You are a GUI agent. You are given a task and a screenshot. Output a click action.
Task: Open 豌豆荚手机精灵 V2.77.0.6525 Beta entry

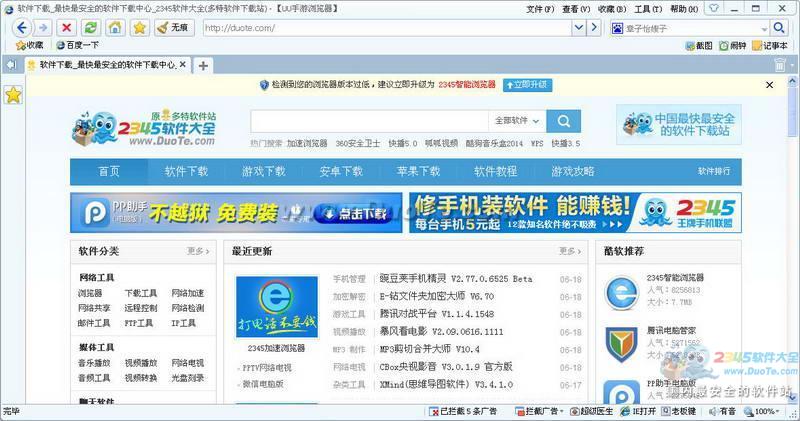tap(456, 279)
